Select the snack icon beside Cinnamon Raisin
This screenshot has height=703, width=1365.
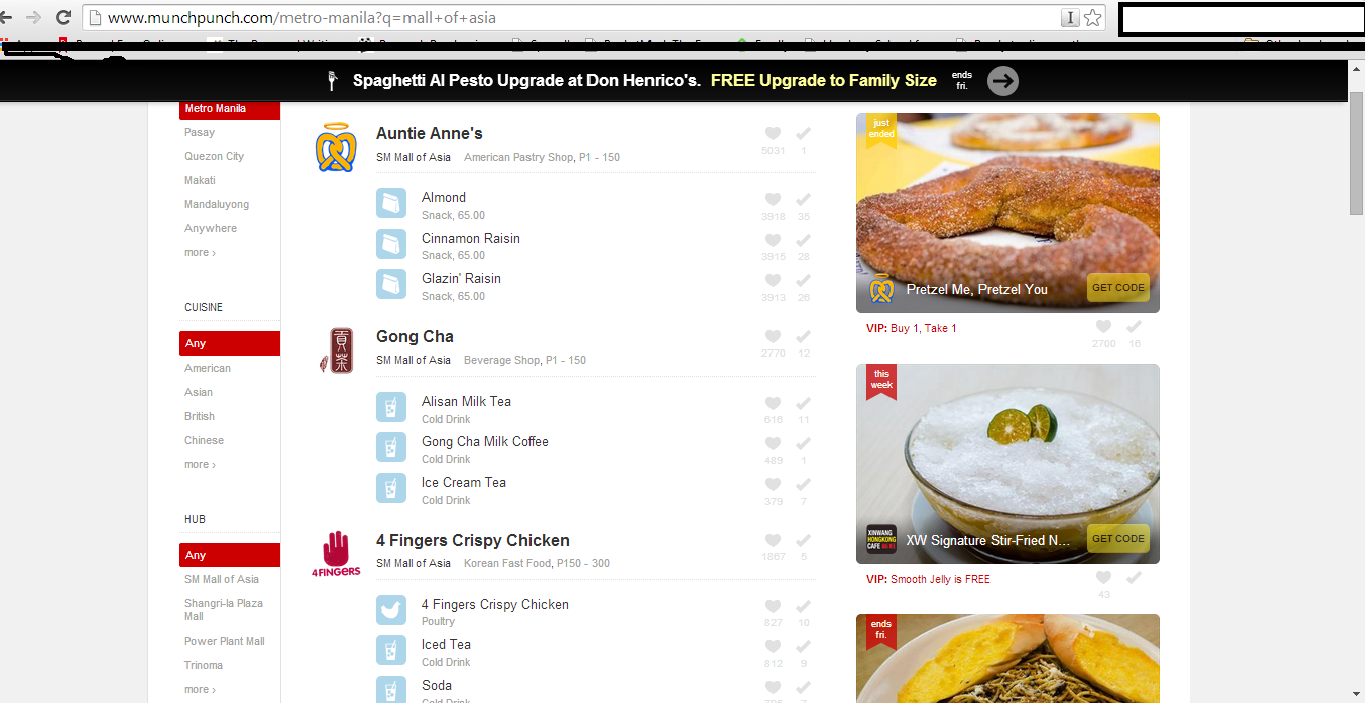pyautogui.click(x=391, y=245)
